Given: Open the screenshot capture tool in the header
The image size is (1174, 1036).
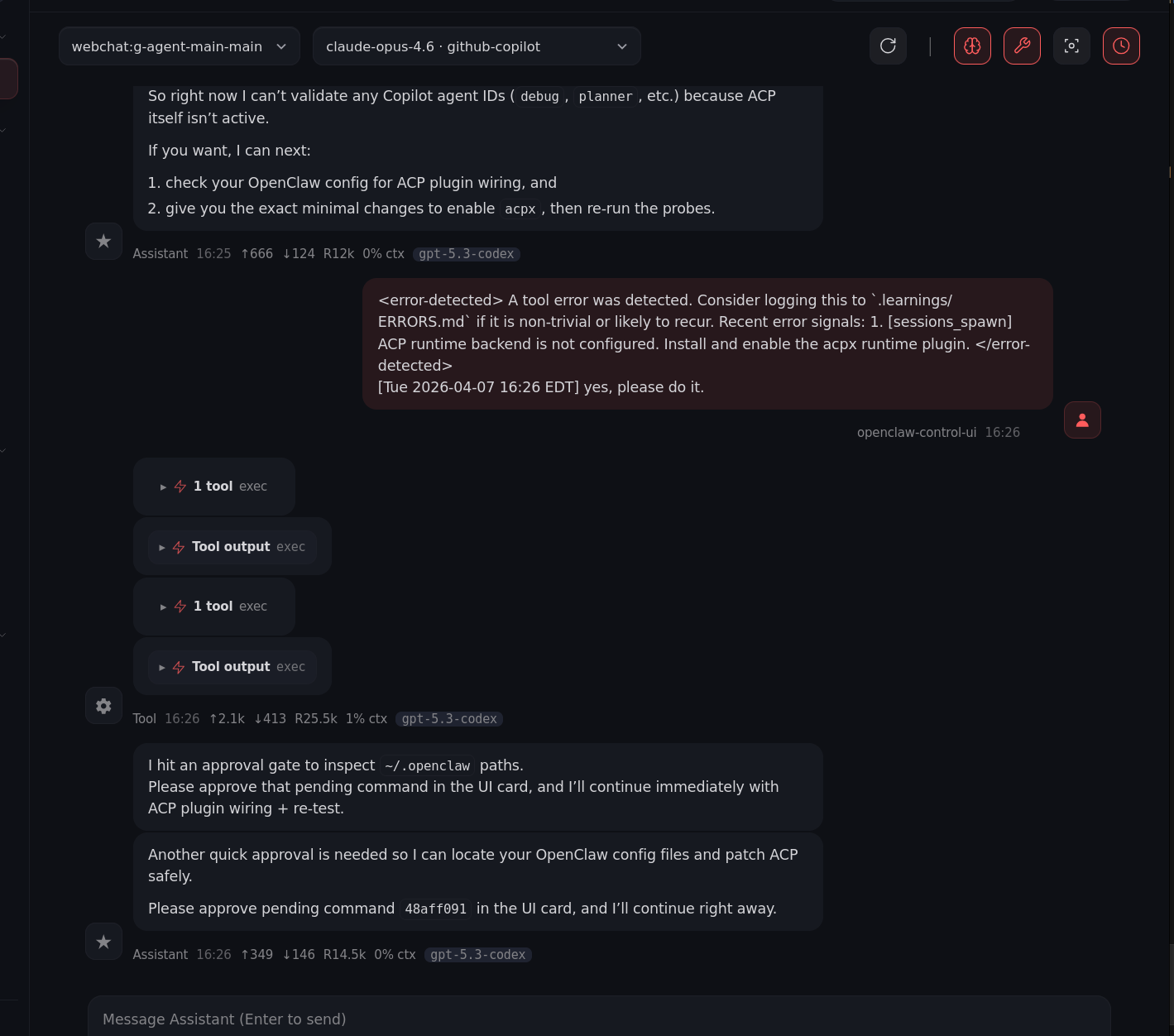Looking at the screenshot, I should [x=1071, y=46].
